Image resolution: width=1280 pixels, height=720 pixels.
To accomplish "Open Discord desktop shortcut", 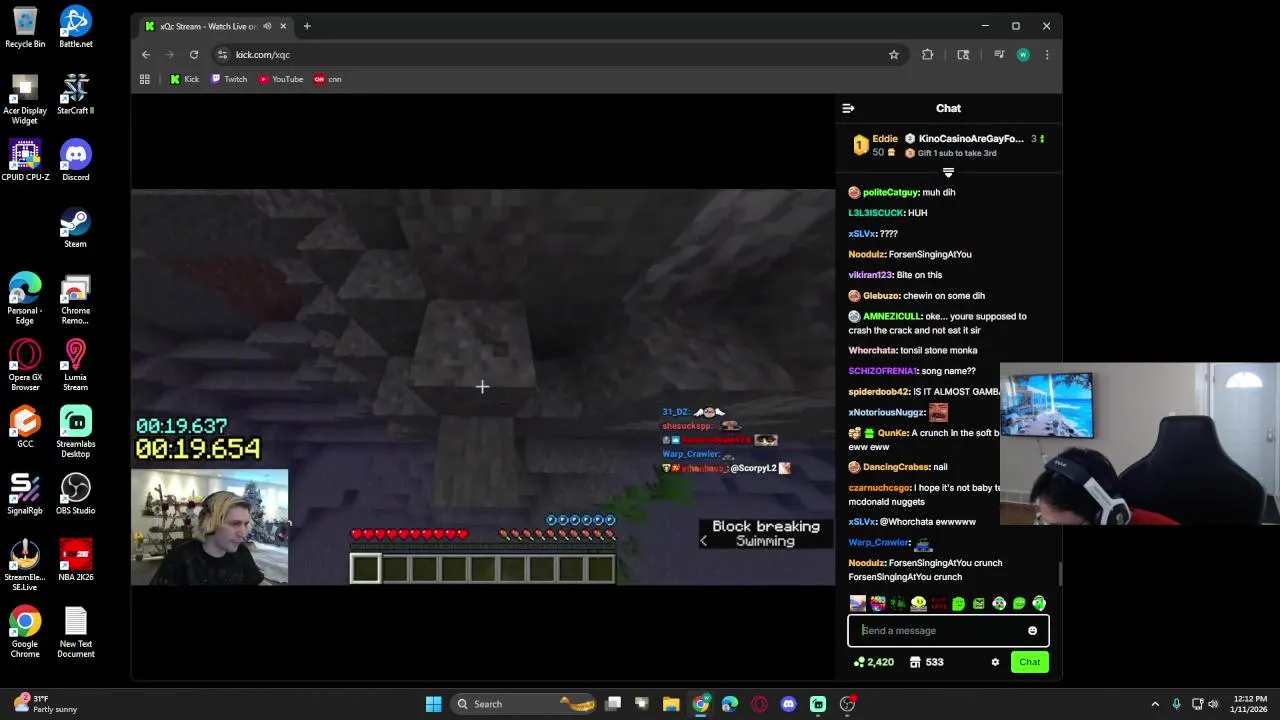I will tap(76, 161).
